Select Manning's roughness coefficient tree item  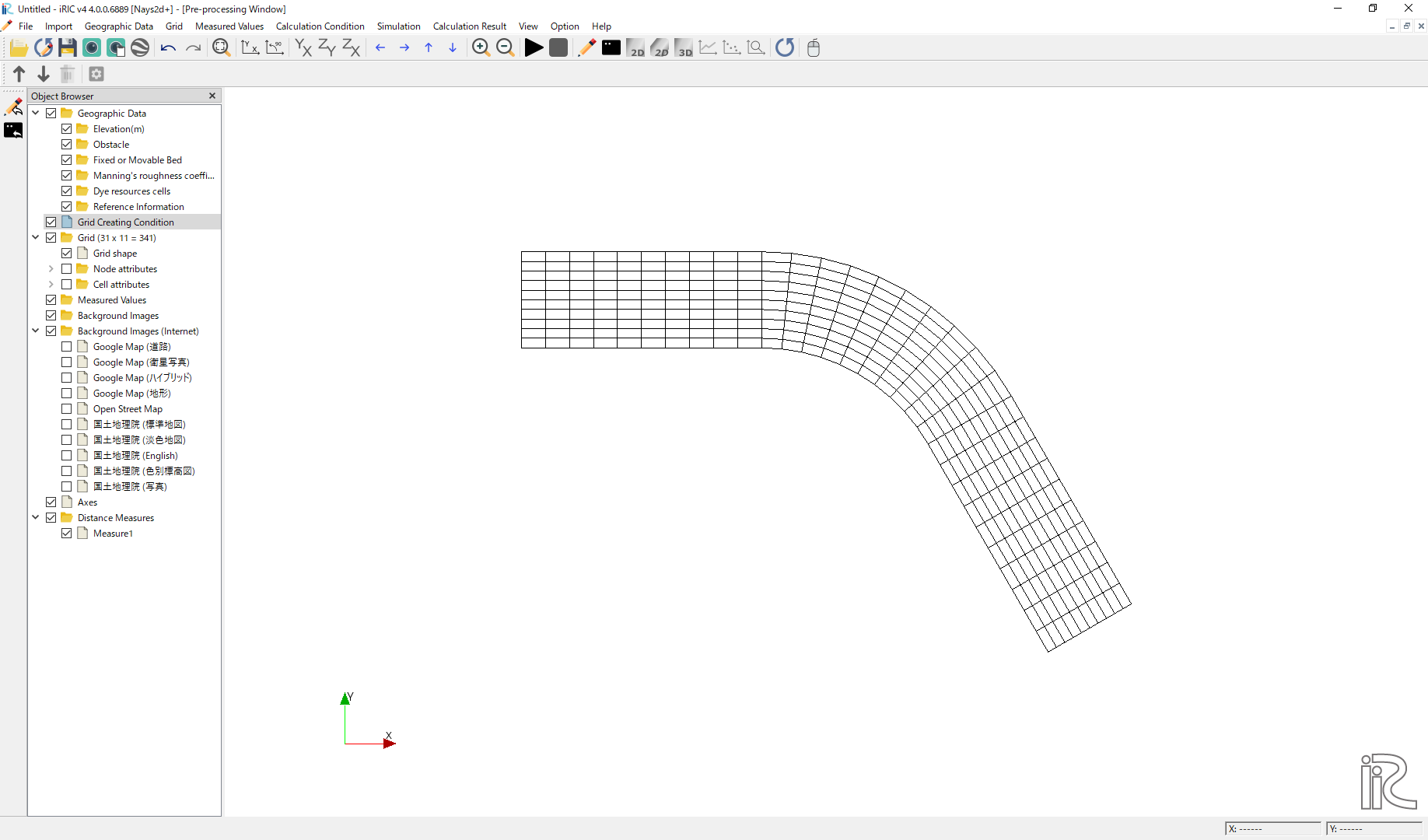click(x=153, y=176)
